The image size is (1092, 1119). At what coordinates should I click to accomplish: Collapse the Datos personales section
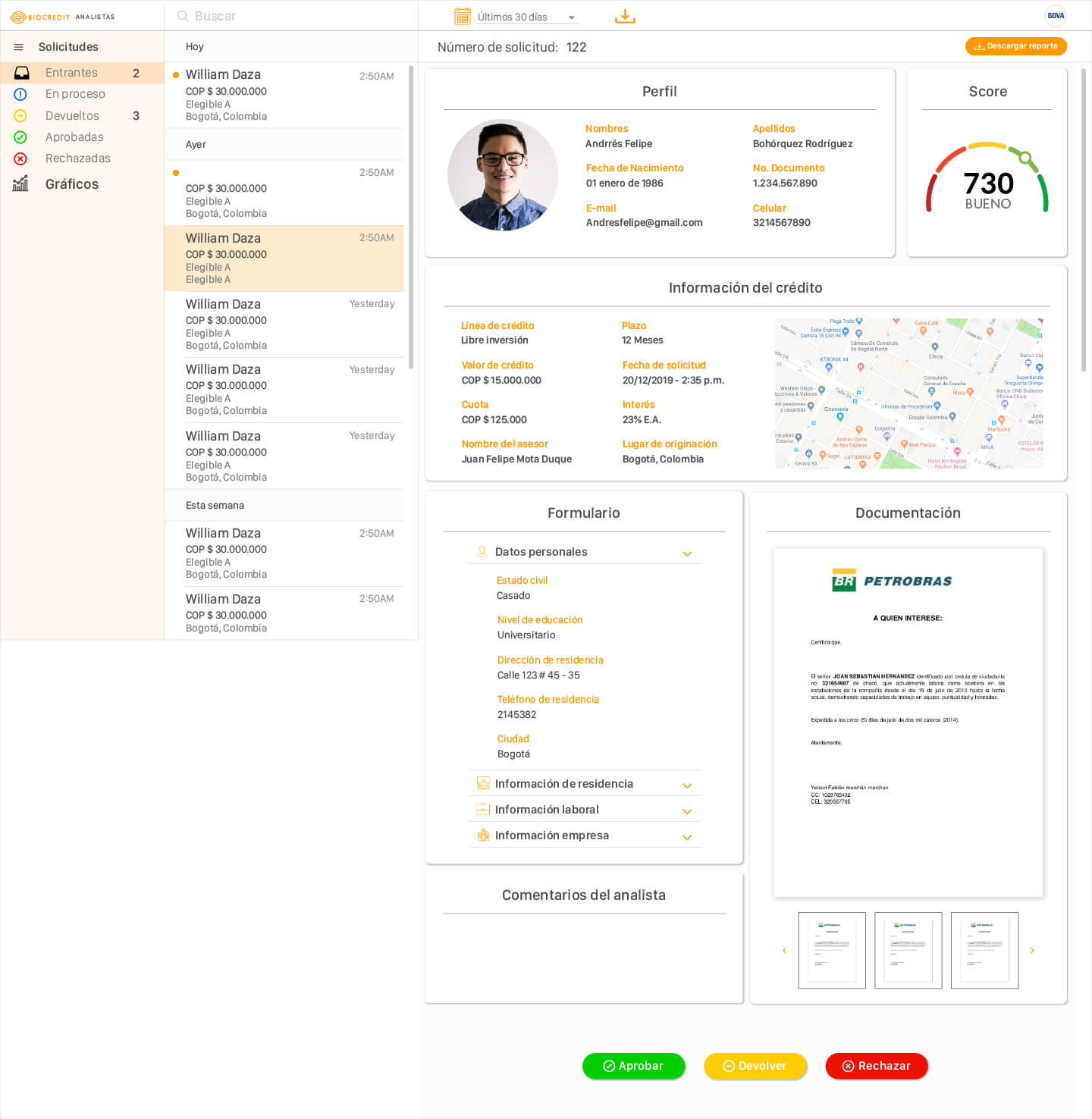(687, 553)
